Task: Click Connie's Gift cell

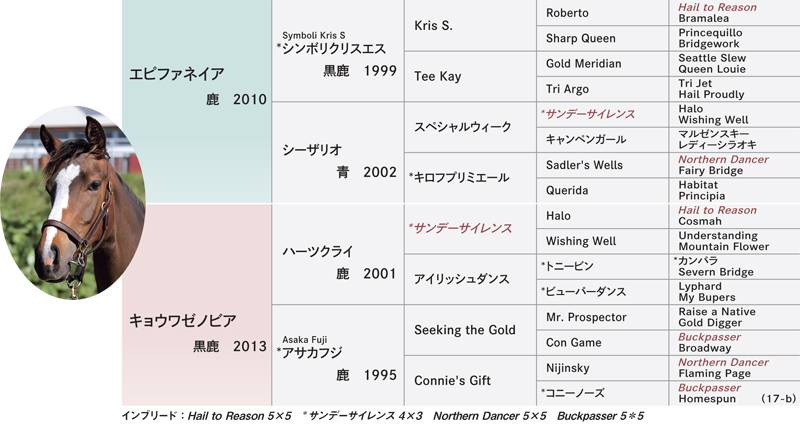Action: 470,381
